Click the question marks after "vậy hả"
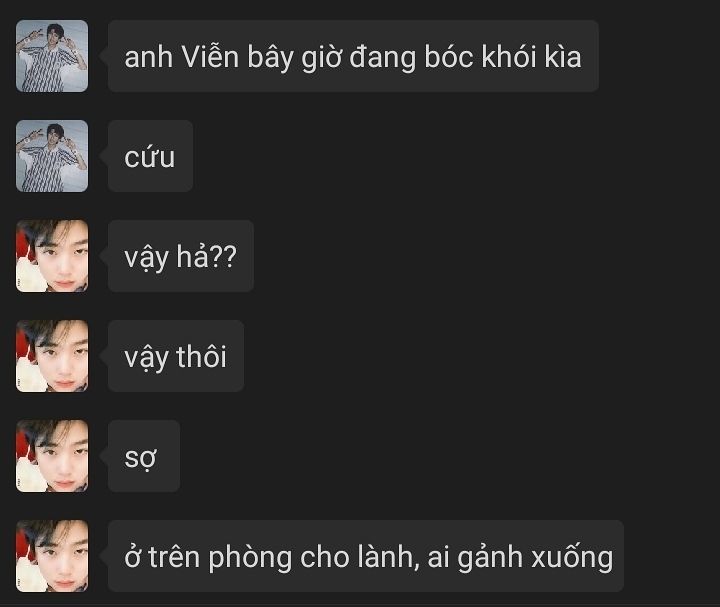The image size is (720, 607). (224, 257)
